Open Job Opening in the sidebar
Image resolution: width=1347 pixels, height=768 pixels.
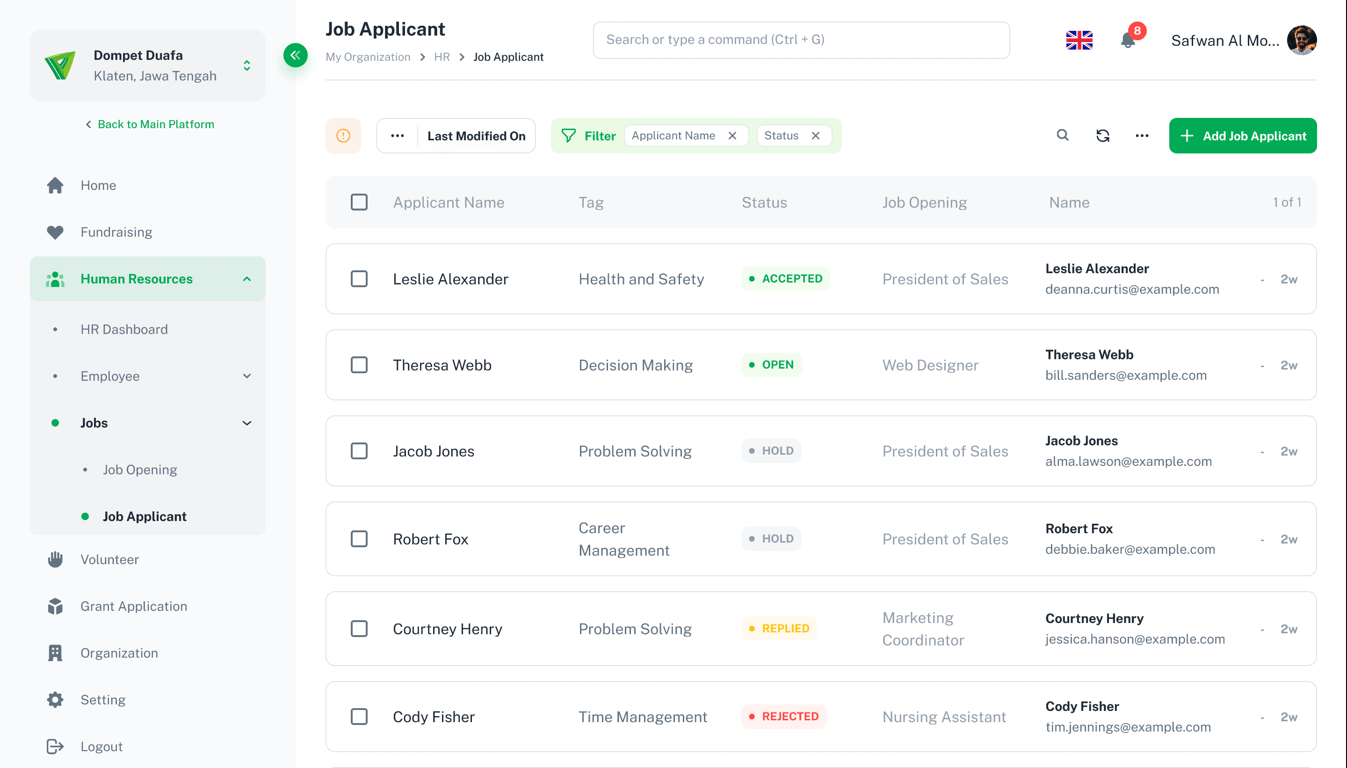(x=140, y=469)
